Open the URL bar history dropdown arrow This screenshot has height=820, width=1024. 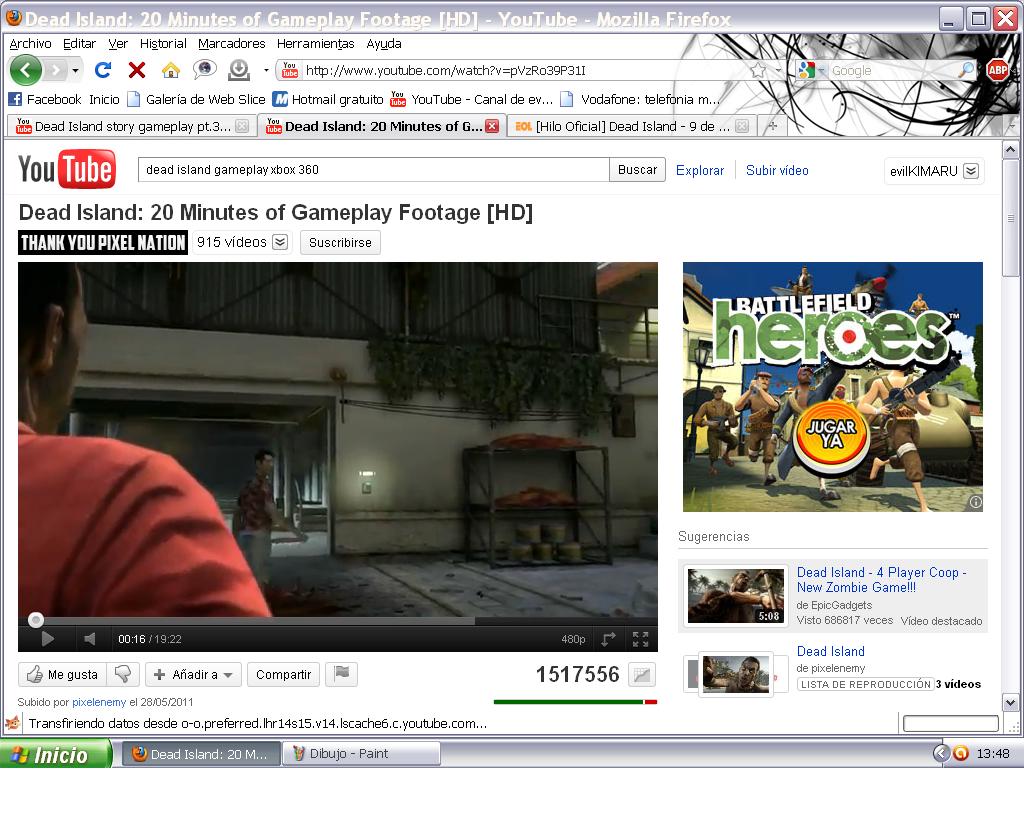777,70
